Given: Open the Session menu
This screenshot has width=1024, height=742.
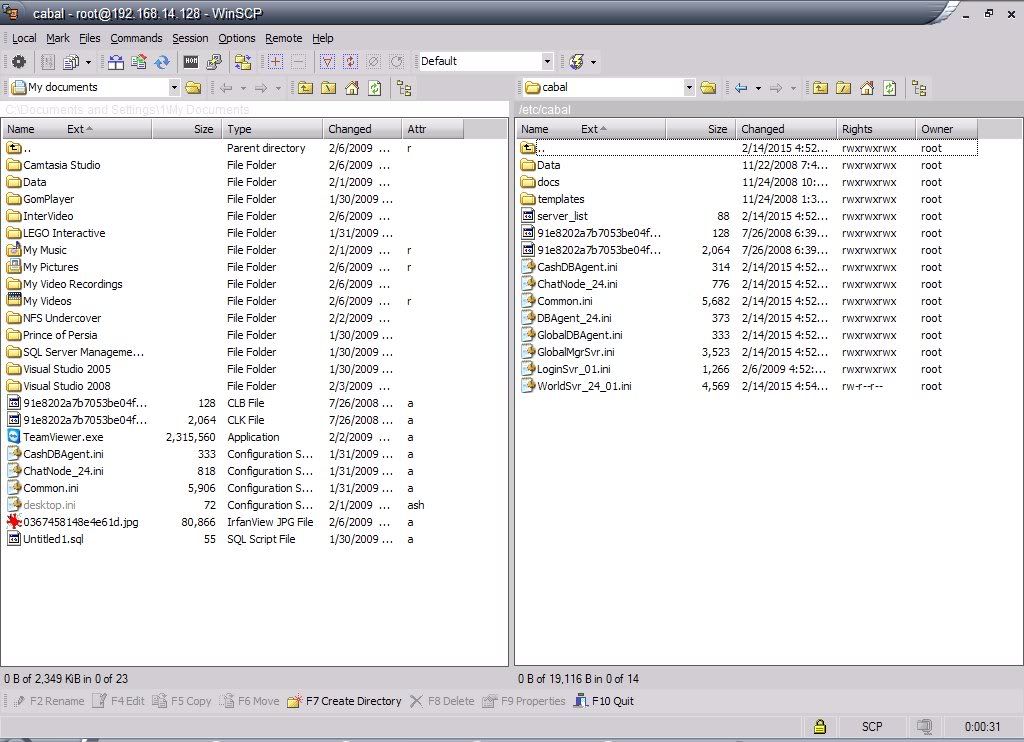Looking at the screenshot, I should 190,38.
